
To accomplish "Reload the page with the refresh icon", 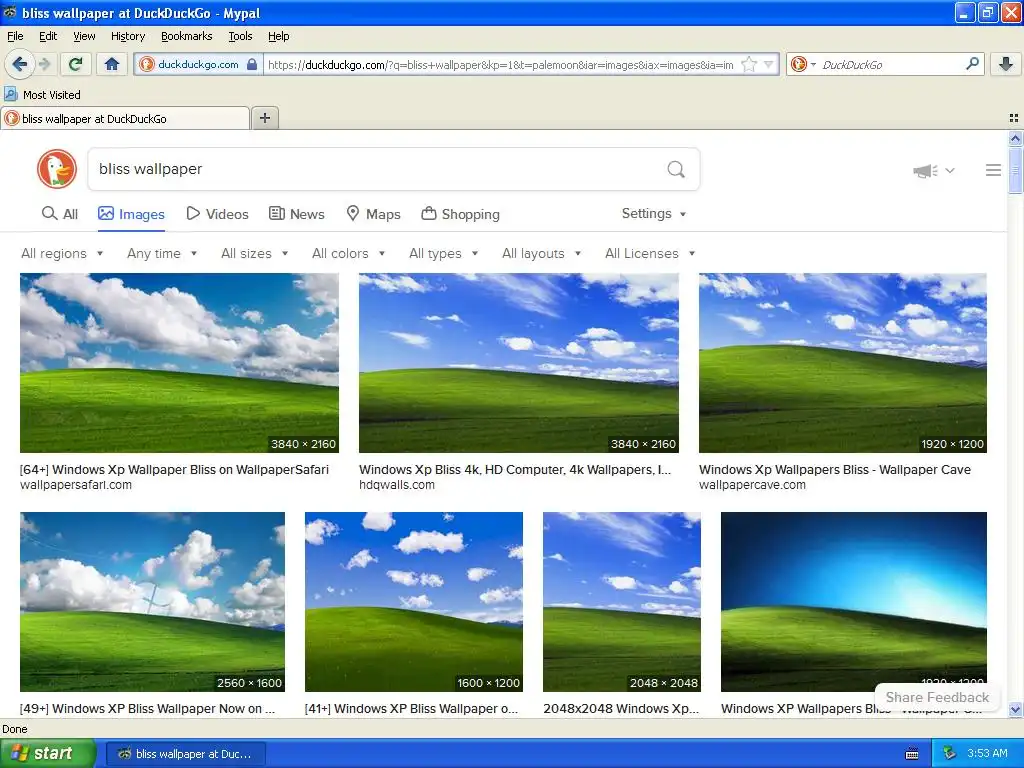I will (x=76, y=64).
